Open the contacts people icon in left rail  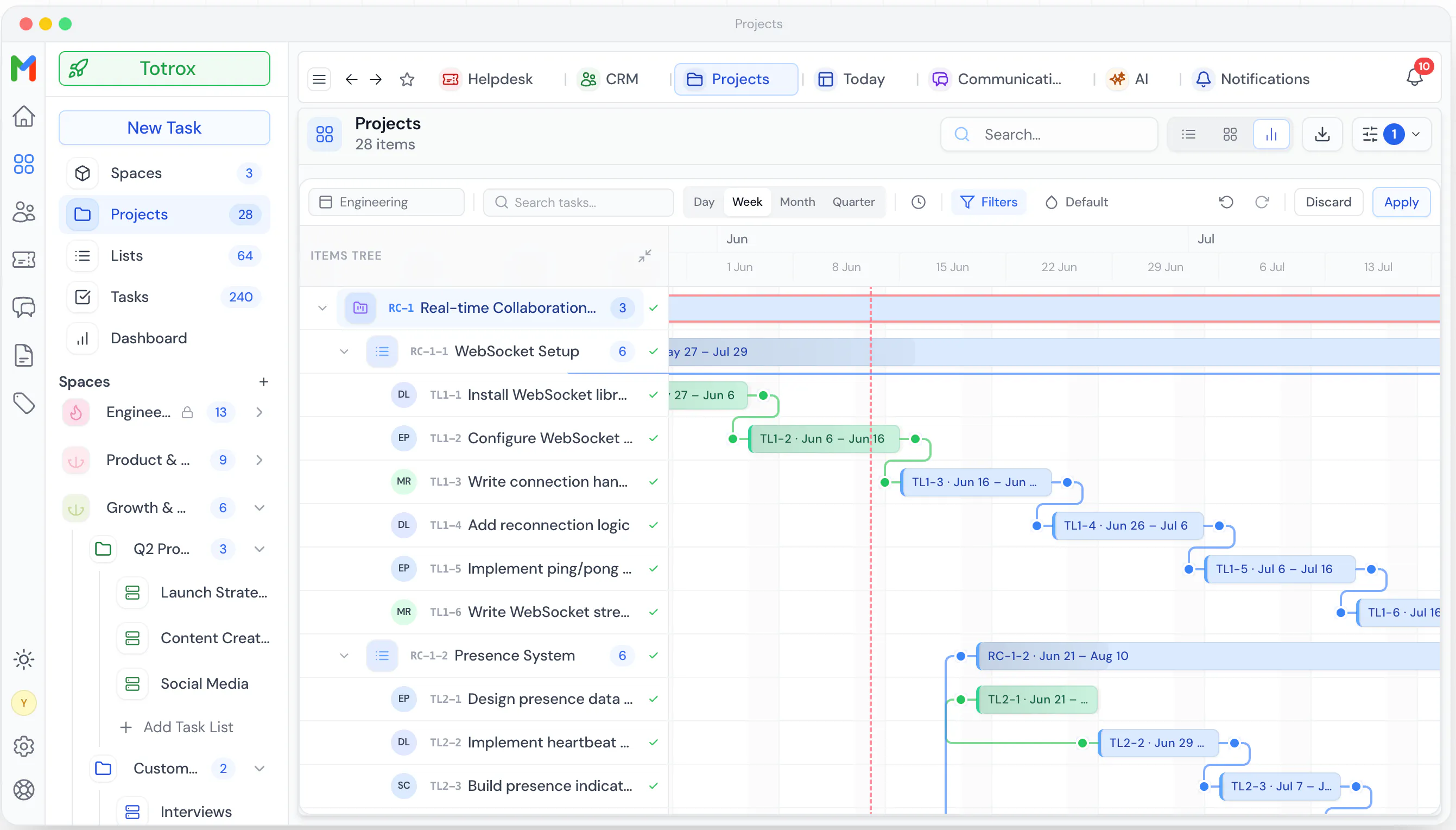(23, 212)
